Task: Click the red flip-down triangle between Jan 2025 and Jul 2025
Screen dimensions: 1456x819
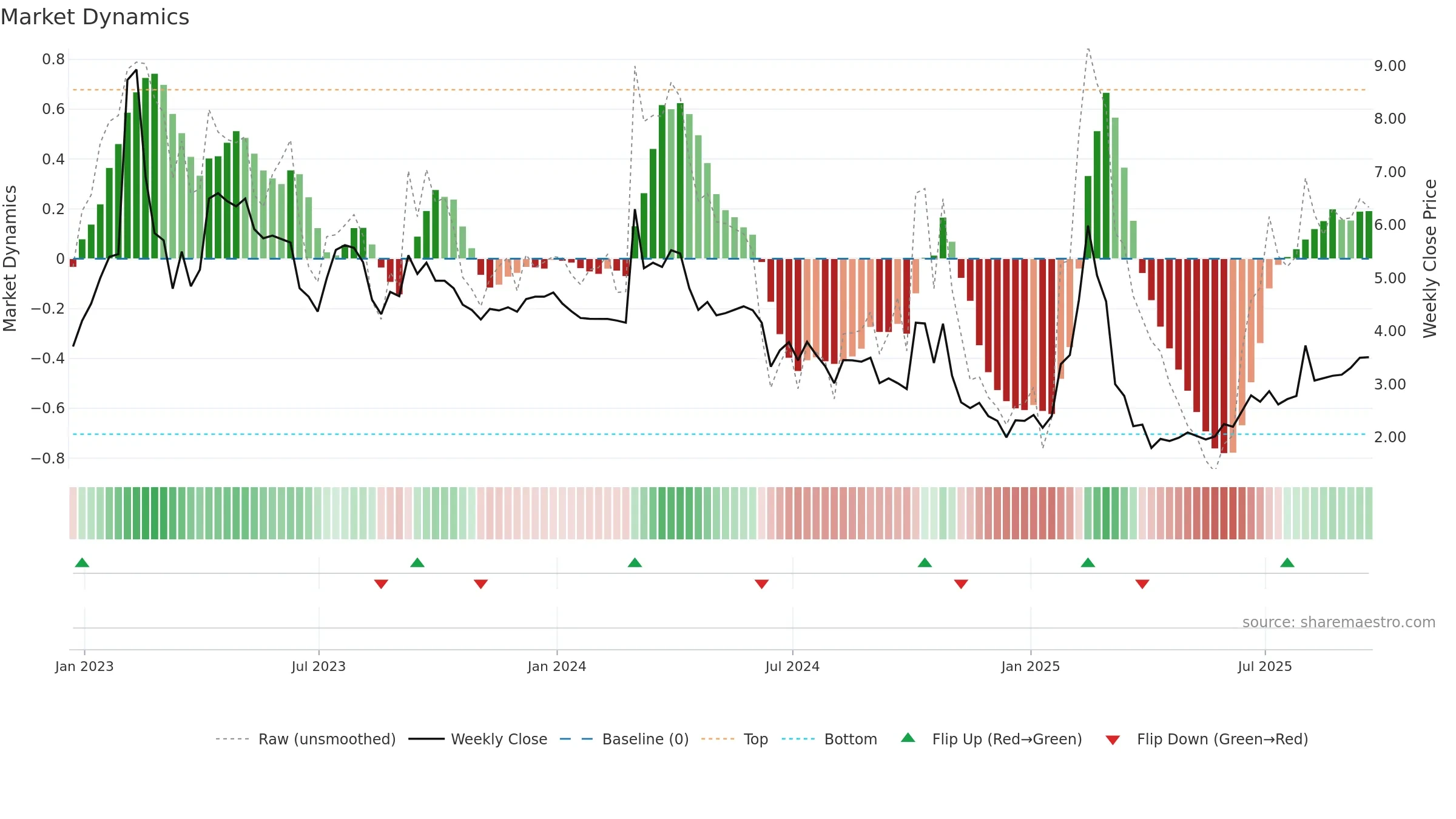Action: 1142,584
